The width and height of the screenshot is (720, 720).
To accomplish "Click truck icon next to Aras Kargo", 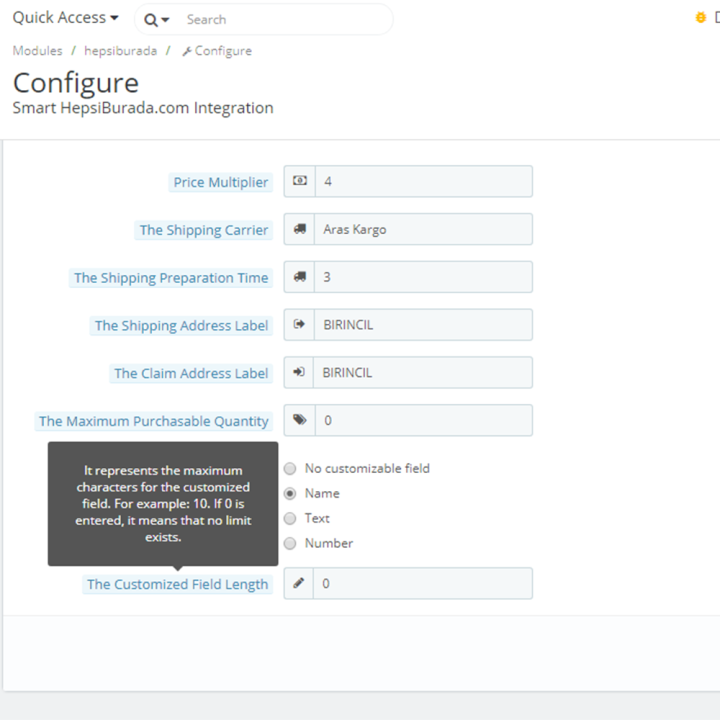I will click(x=299, y=229).
